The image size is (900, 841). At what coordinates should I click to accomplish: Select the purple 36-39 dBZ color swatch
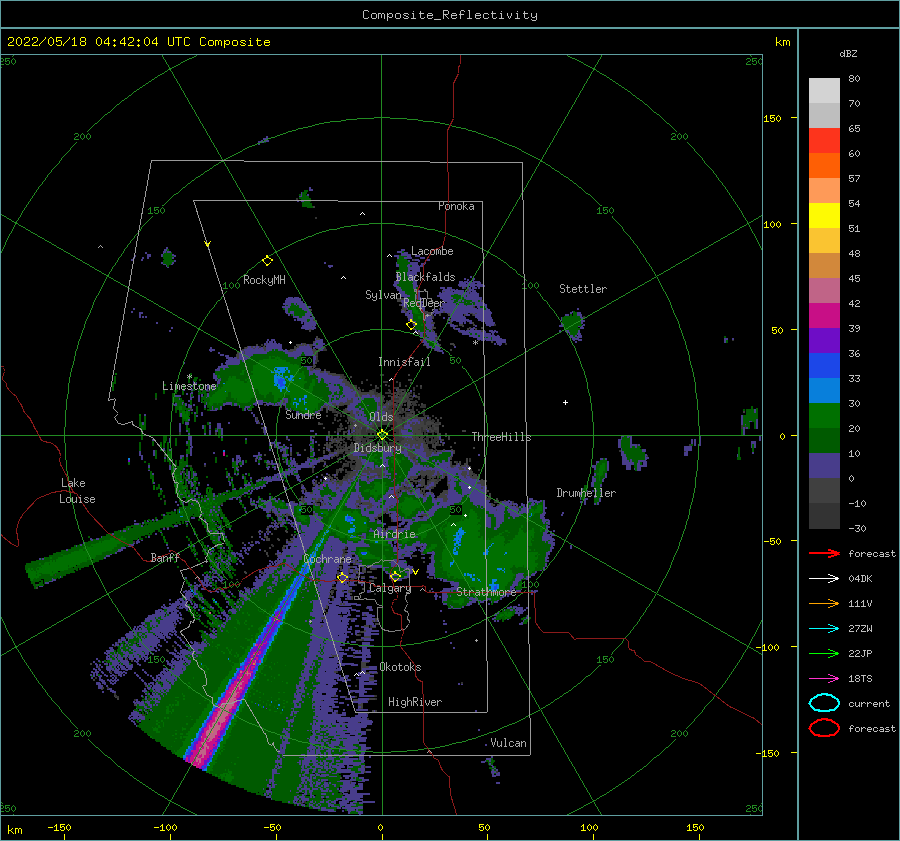tap(824, 340)
